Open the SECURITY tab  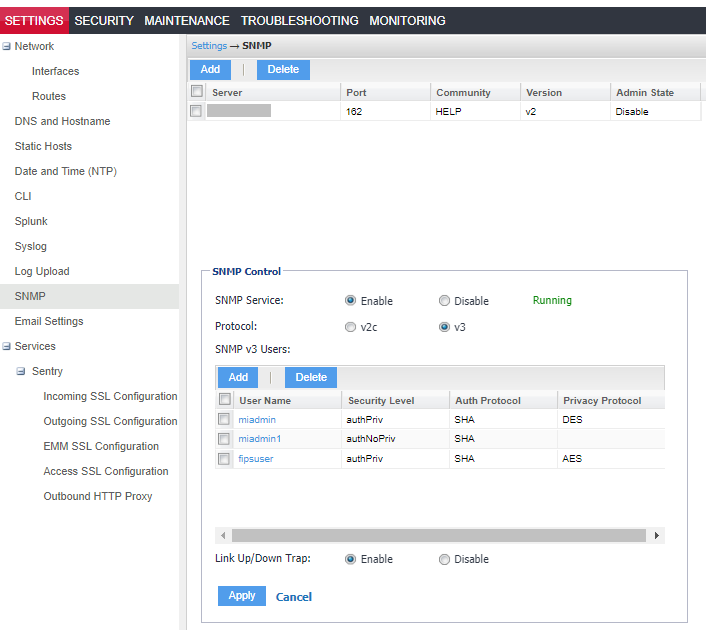pyautogui.click(x=103, y=20)
